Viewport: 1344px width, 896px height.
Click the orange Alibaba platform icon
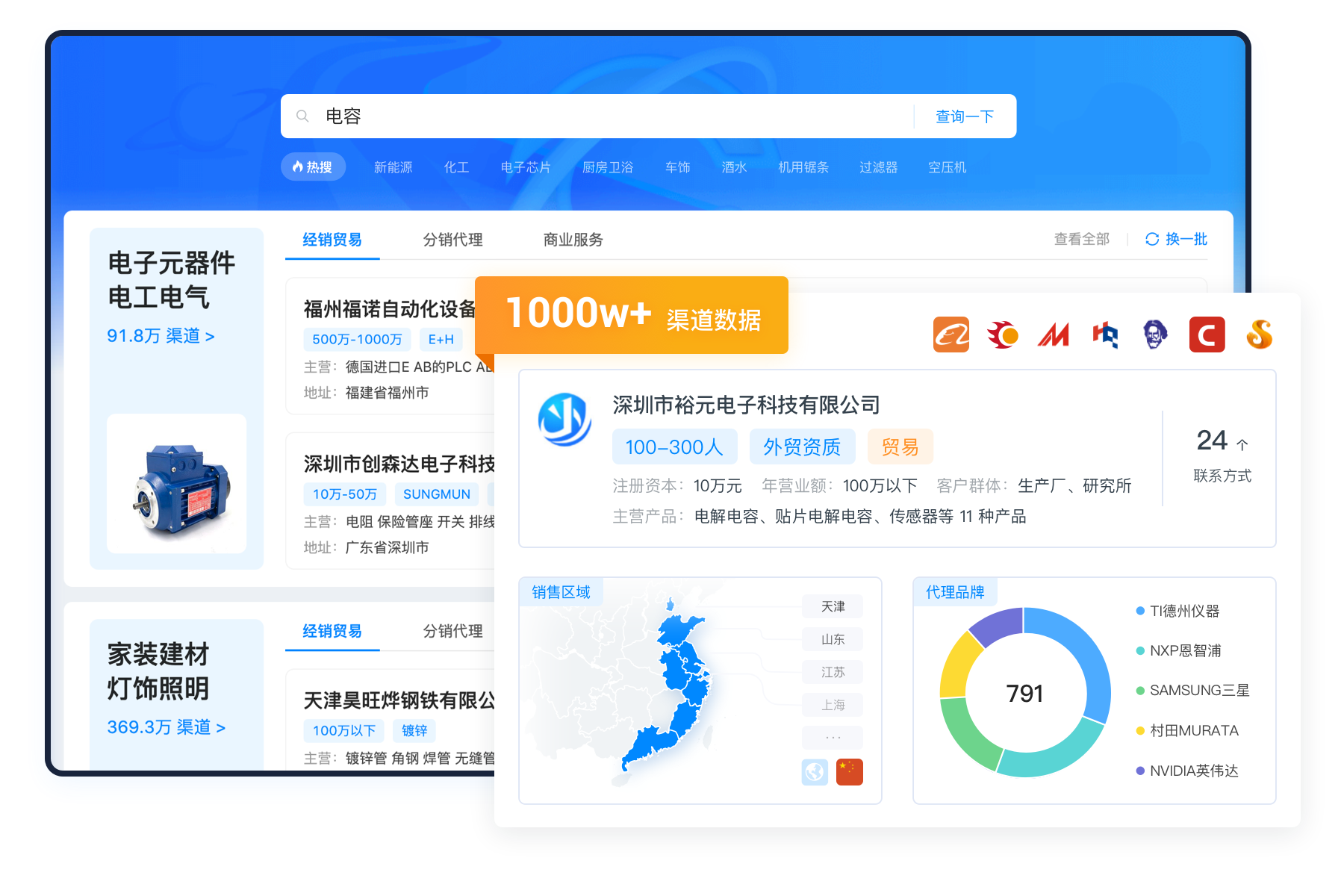[x=951, y=335]
